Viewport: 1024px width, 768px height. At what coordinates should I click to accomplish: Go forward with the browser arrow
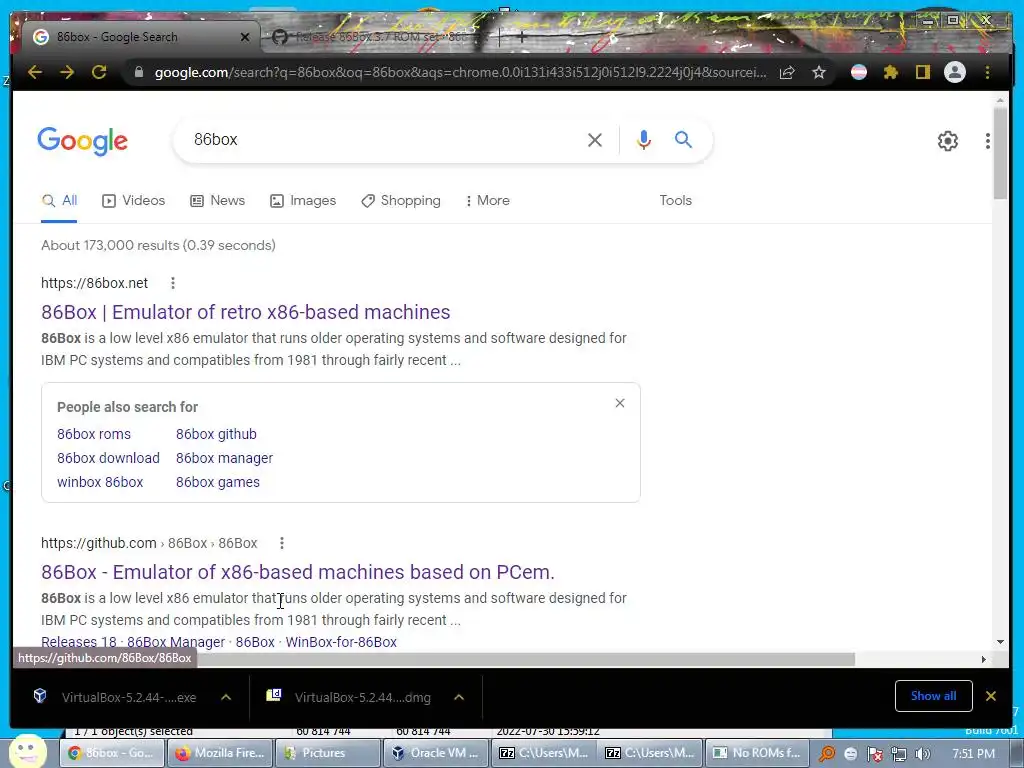click(67, 72)
